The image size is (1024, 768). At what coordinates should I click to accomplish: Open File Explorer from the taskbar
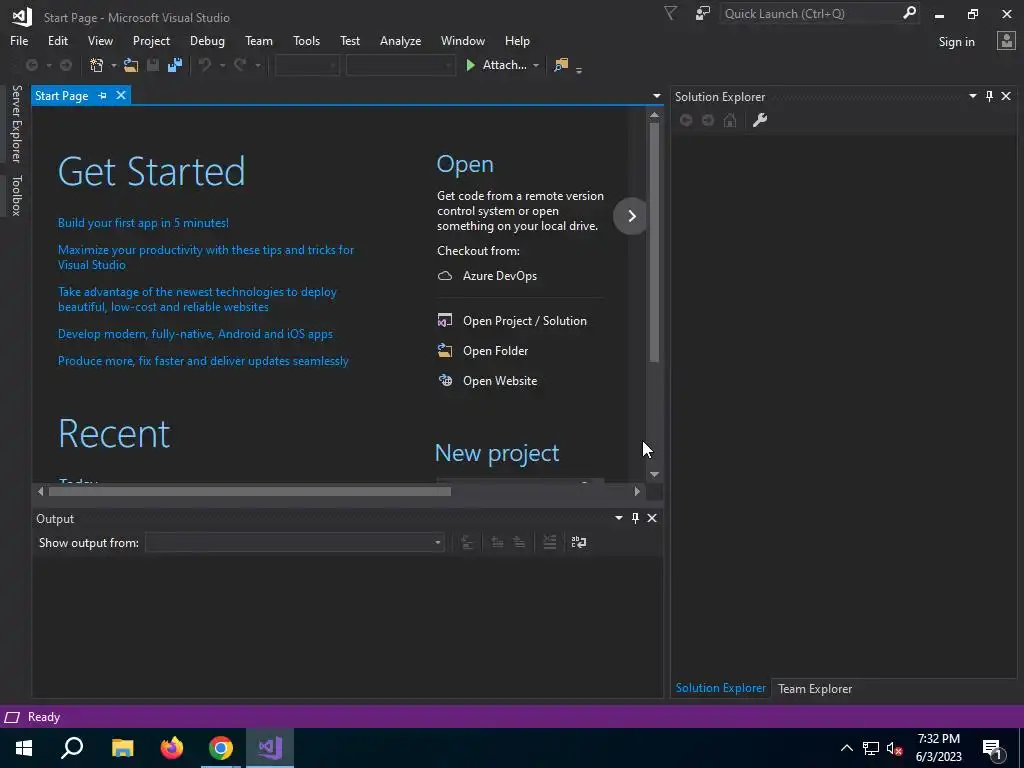coord(123,748)
